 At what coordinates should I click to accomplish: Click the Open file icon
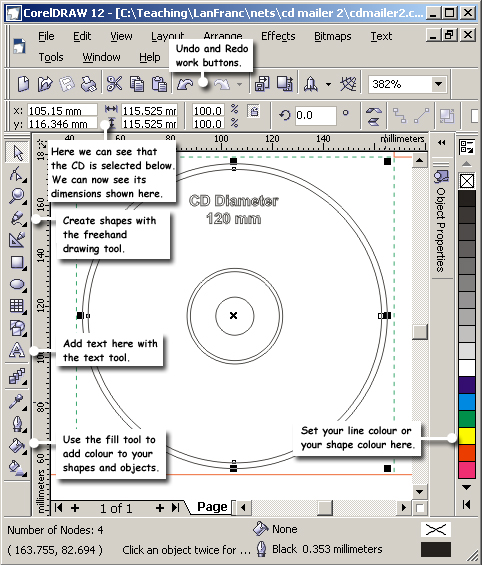pyautogui.click(x=45, y=84)
